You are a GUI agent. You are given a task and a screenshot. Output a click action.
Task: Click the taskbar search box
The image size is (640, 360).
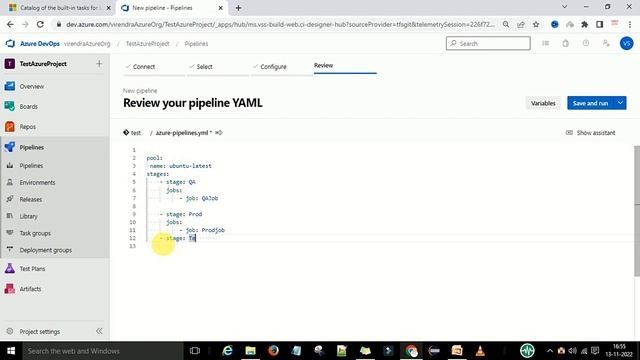coord(103,351)
